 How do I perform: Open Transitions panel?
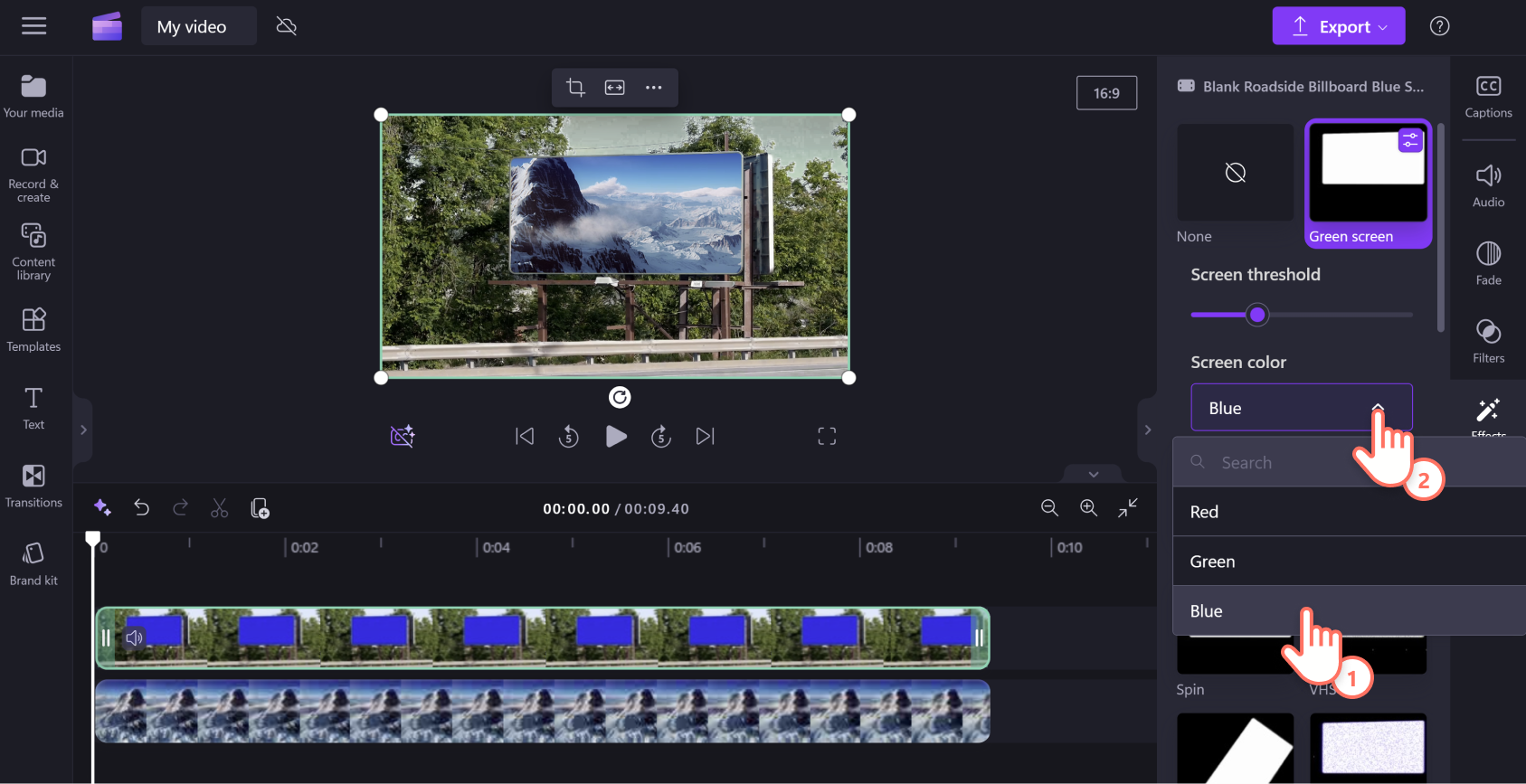point(33,486)
